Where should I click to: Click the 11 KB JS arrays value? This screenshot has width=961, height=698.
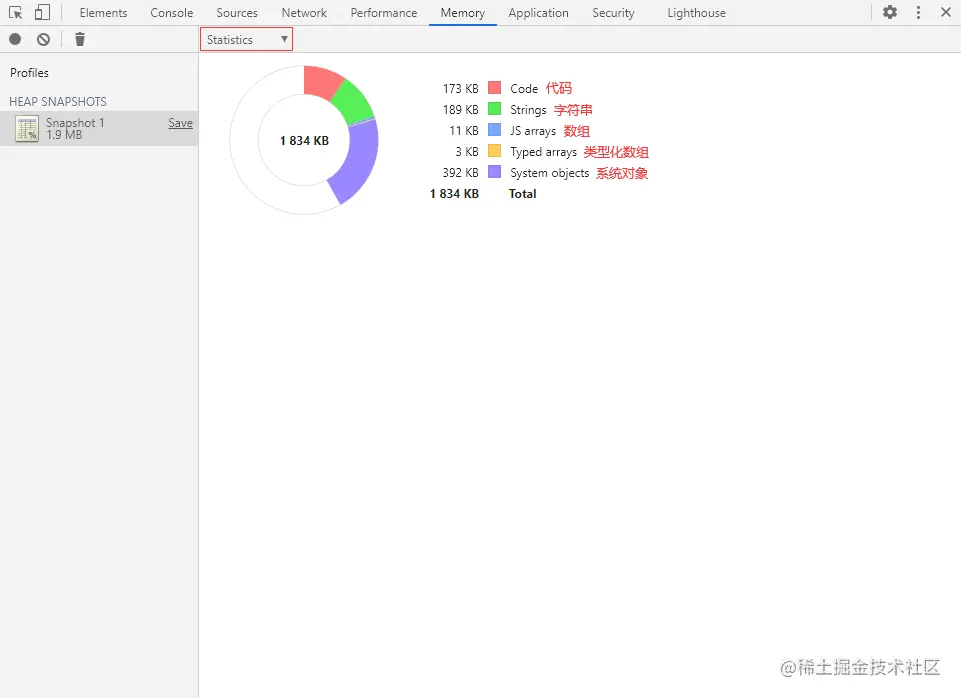[463, 131]
